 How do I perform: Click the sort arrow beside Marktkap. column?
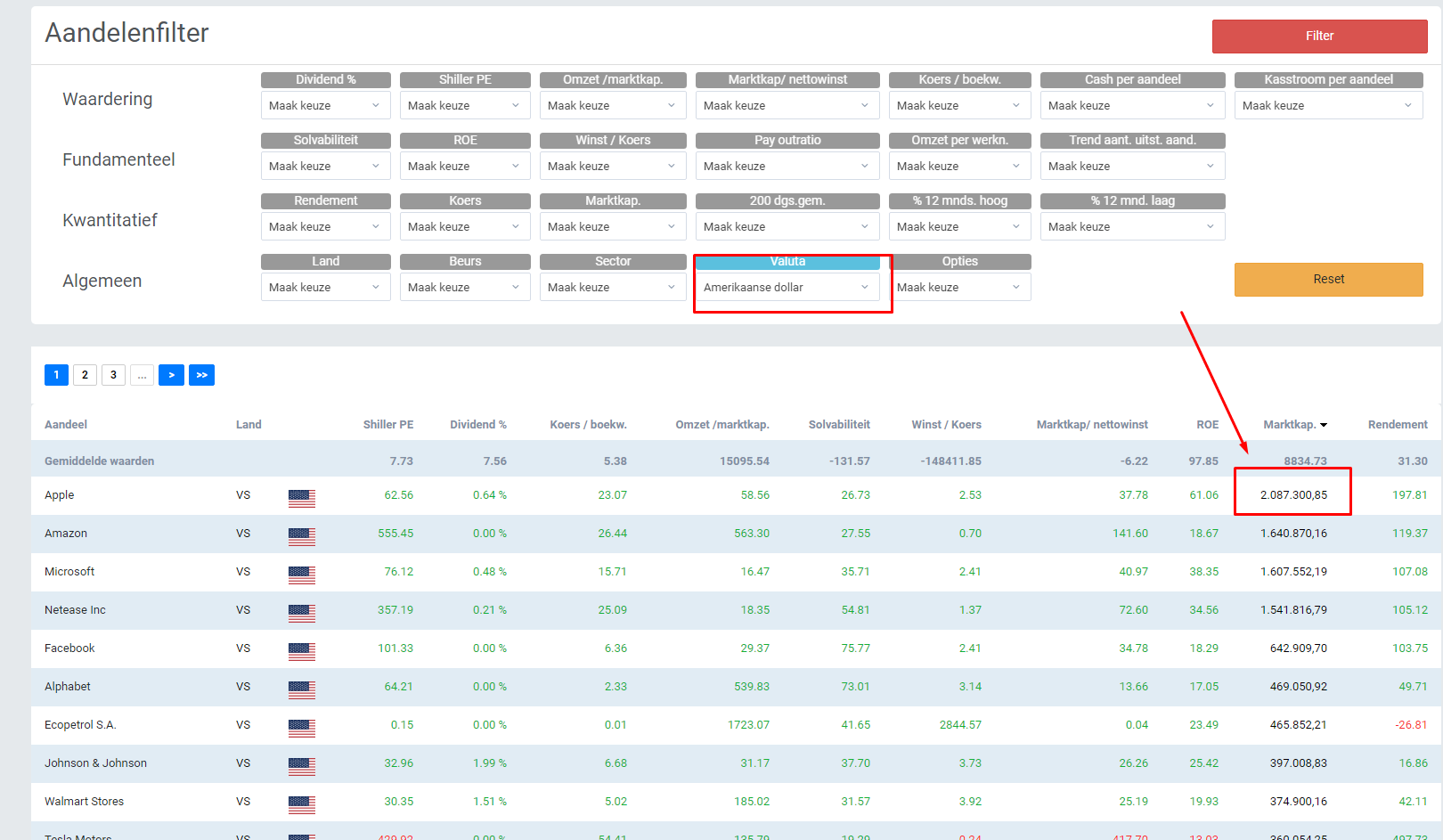[x=1324, y=425]
